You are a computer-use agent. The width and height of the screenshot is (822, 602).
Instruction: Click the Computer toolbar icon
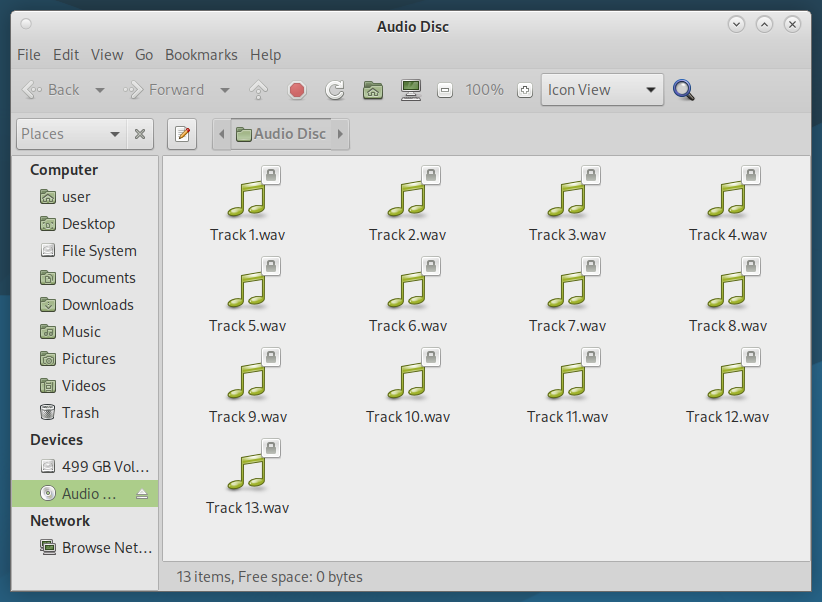[x=410, y=90]
